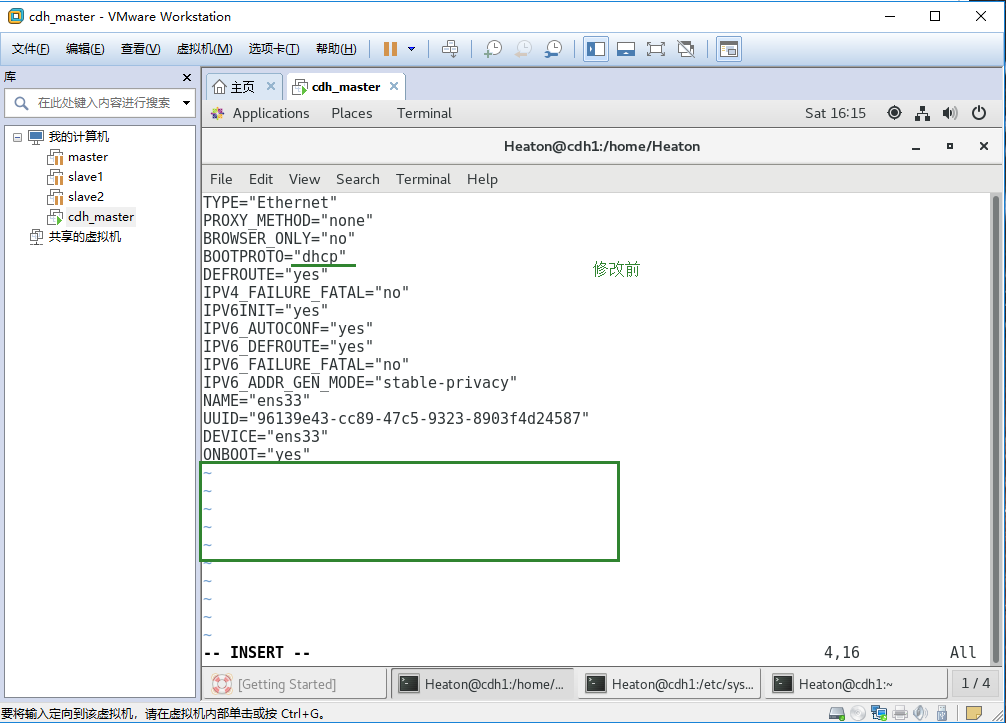Viewport: 1006px width, 723px height.
Task: Open the Terminal app menu in top bar
Action: point(424,114)
